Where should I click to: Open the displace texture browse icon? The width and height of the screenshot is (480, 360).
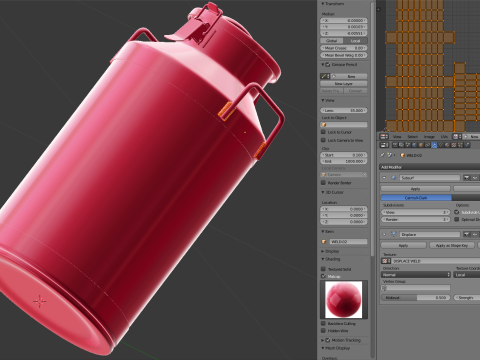[x=386, y=261]
